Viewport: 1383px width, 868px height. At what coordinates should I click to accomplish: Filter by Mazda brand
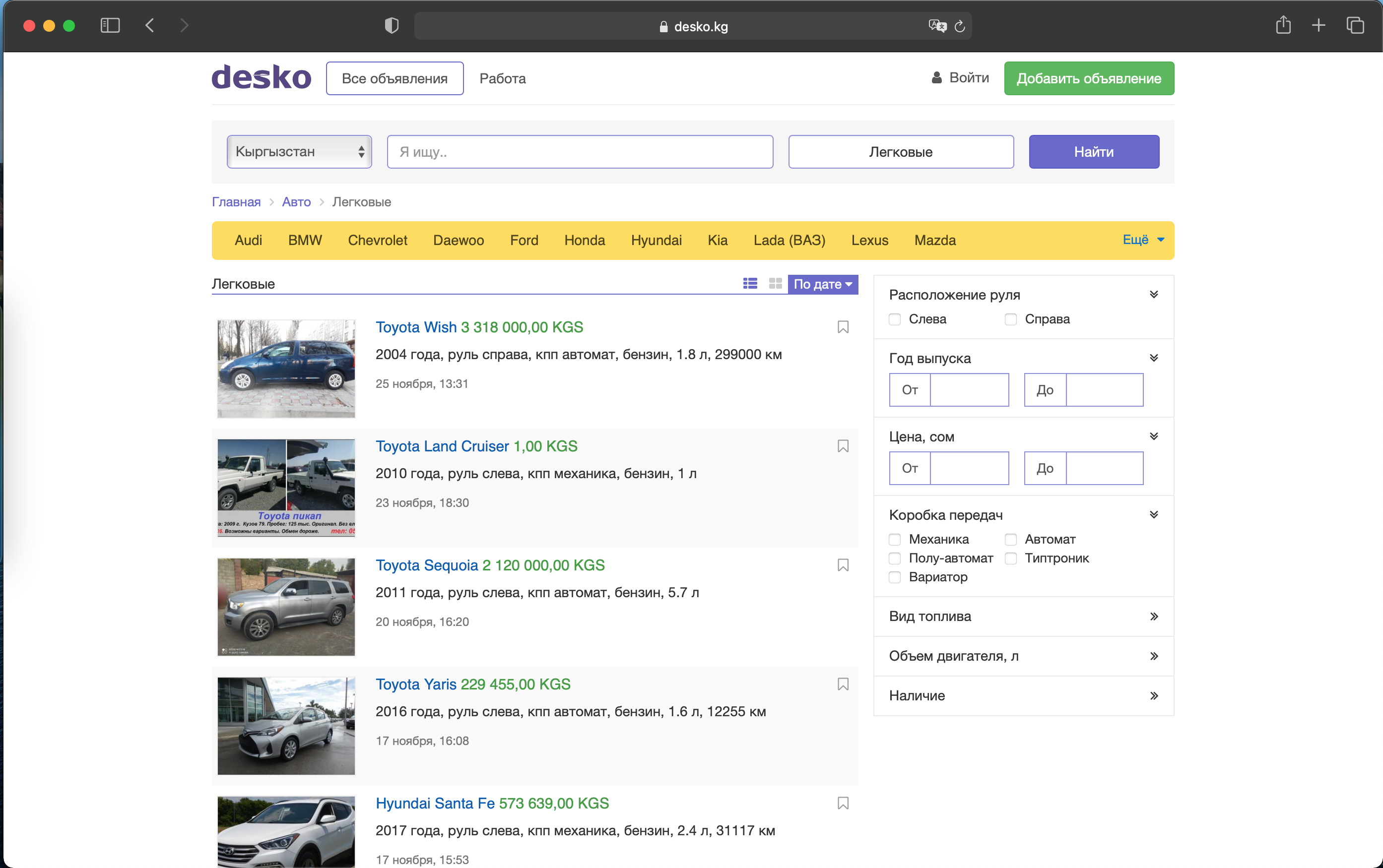(935, 240)
